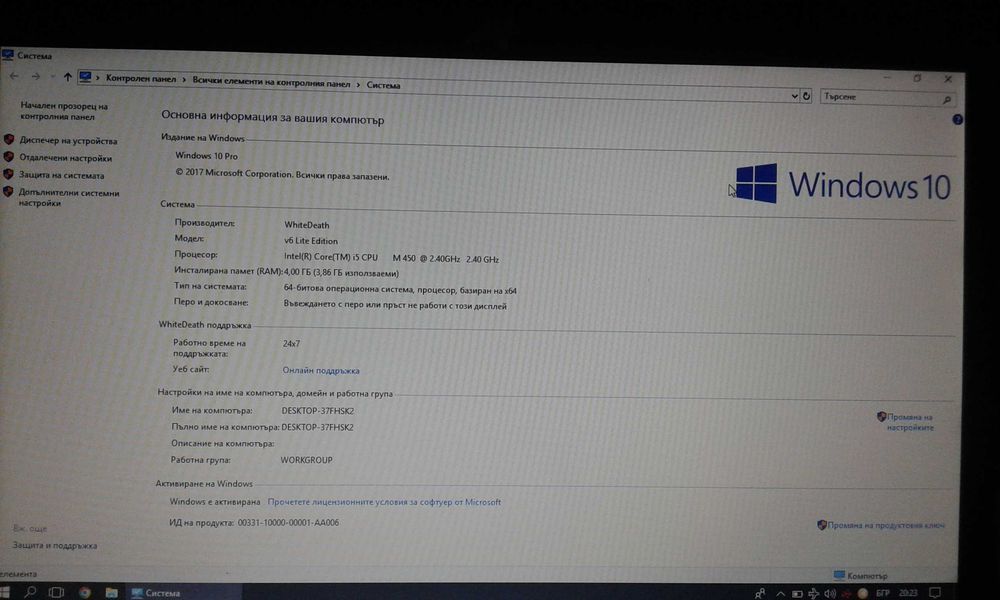
Task: Refresh the page with the refresh icon
Action: click(806, 96)
